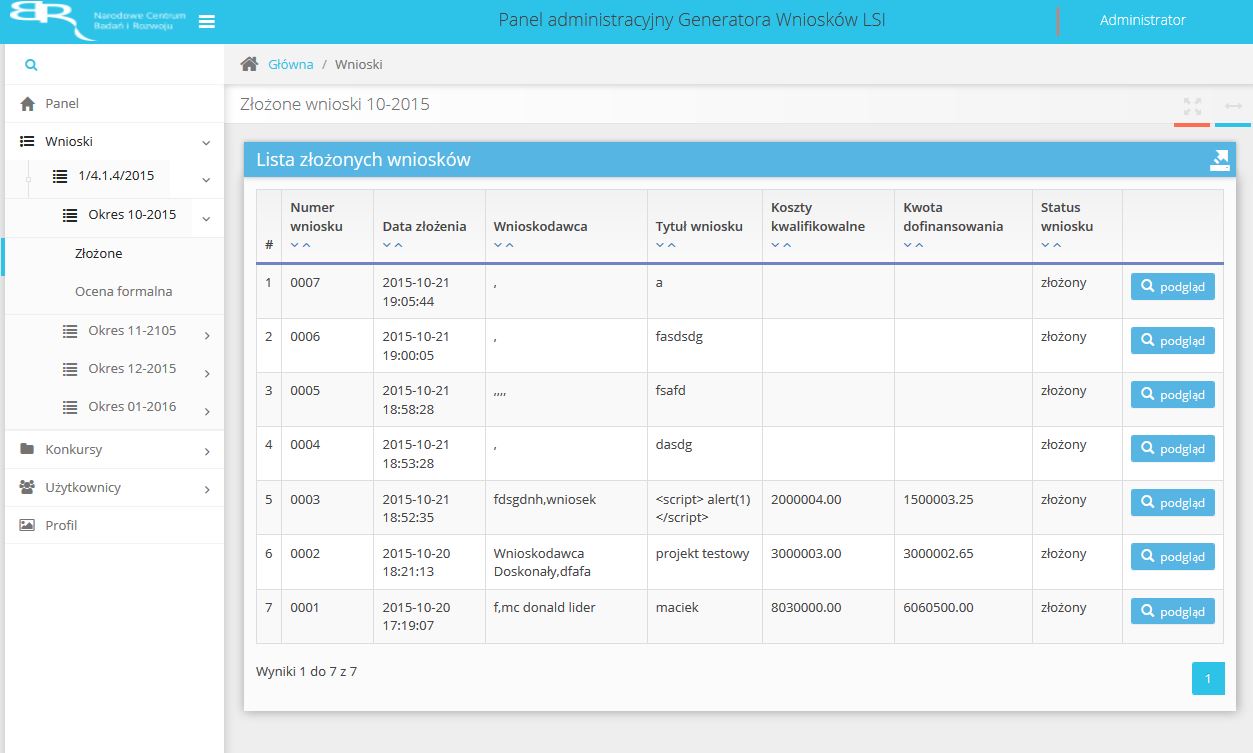Select page 1 in pagination
This screenshot has height=753, width=1253.
pos(1208,679)
